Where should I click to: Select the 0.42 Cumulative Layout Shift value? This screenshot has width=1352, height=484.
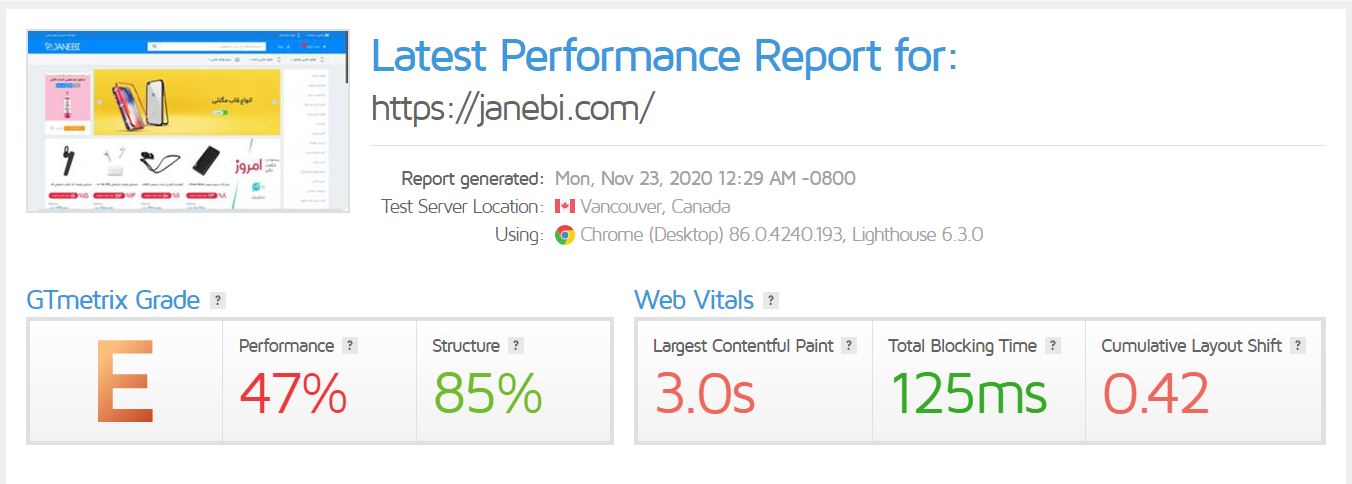pyautogui.click(x=1155, y=393)
